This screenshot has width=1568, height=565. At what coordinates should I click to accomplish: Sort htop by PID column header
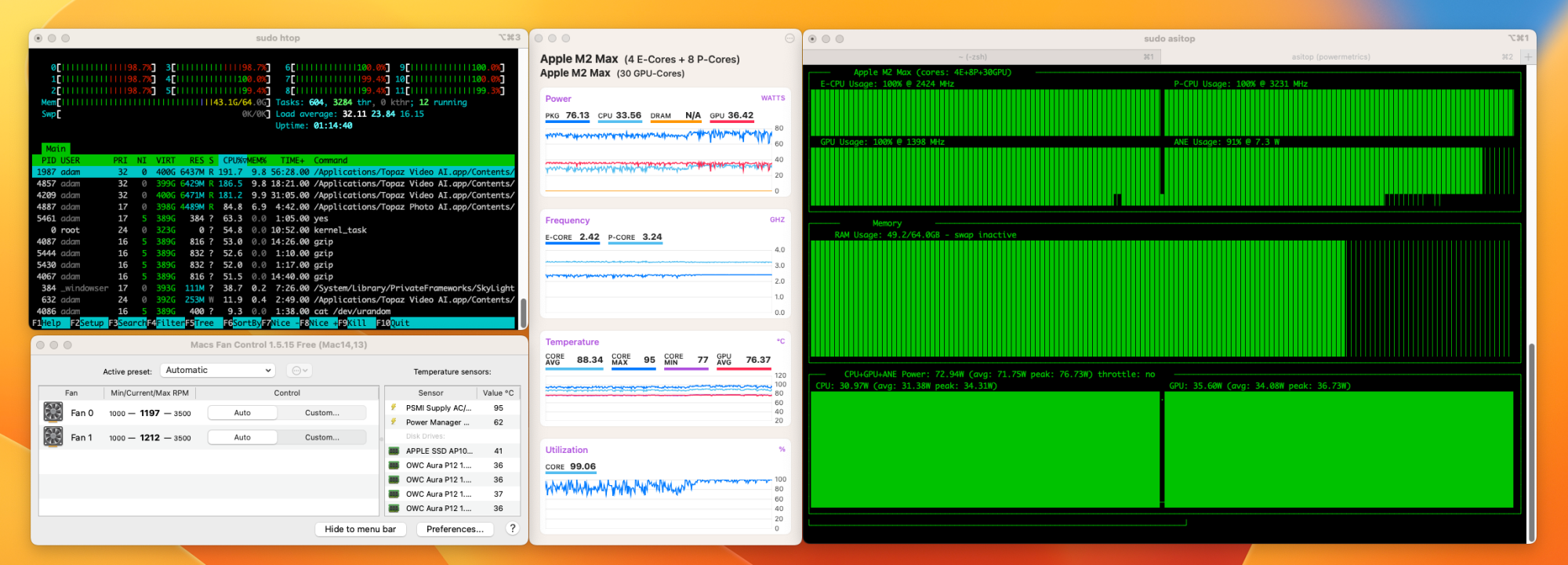pos(49,160)
